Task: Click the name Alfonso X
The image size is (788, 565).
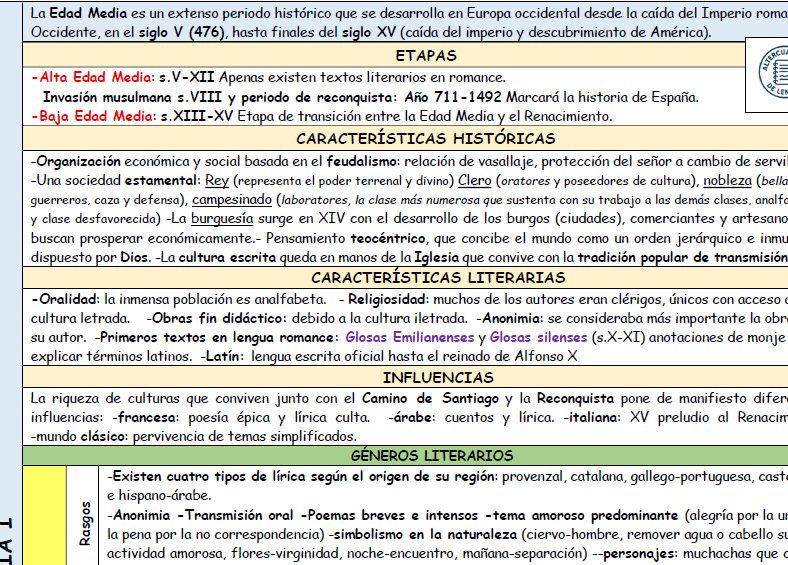Action: [x=546, y=356]
